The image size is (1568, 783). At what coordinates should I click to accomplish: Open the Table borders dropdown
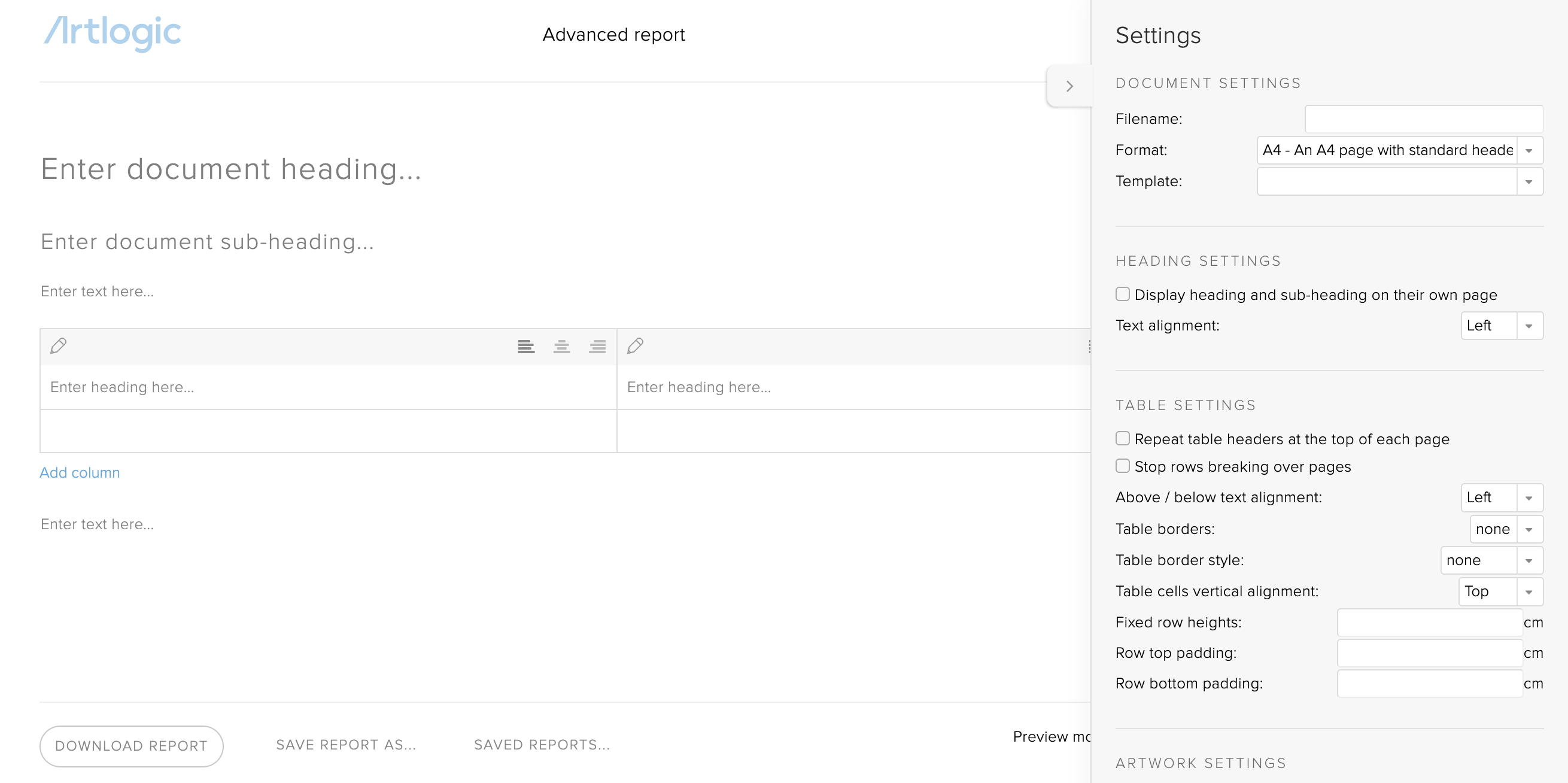(1506, 529)
